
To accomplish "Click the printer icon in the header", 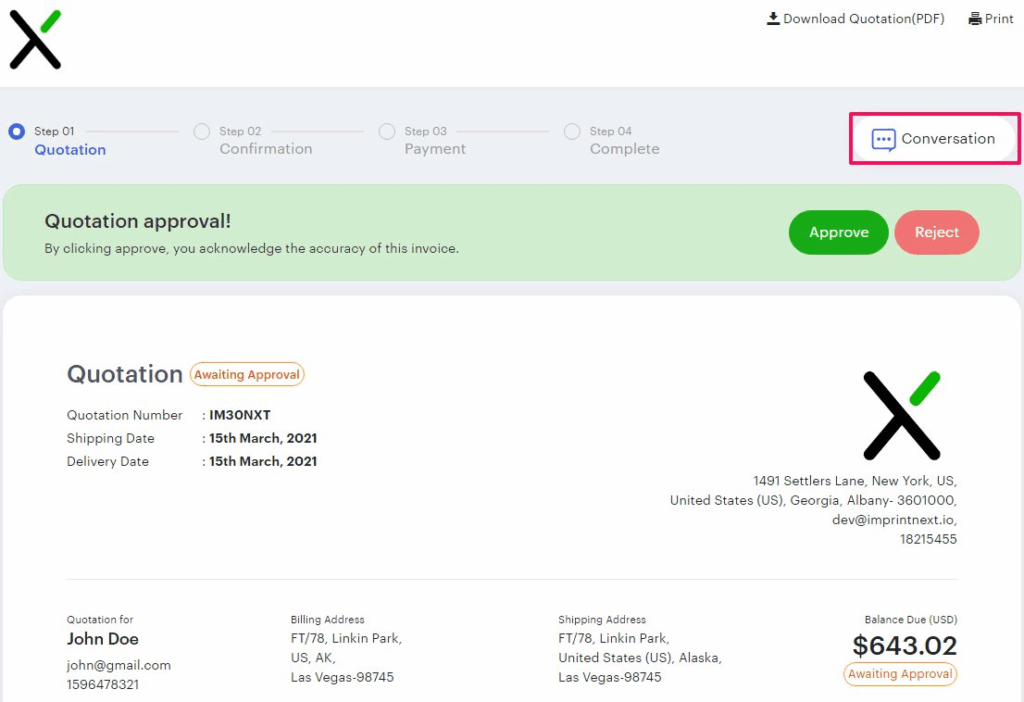I will tap(975, 19).
